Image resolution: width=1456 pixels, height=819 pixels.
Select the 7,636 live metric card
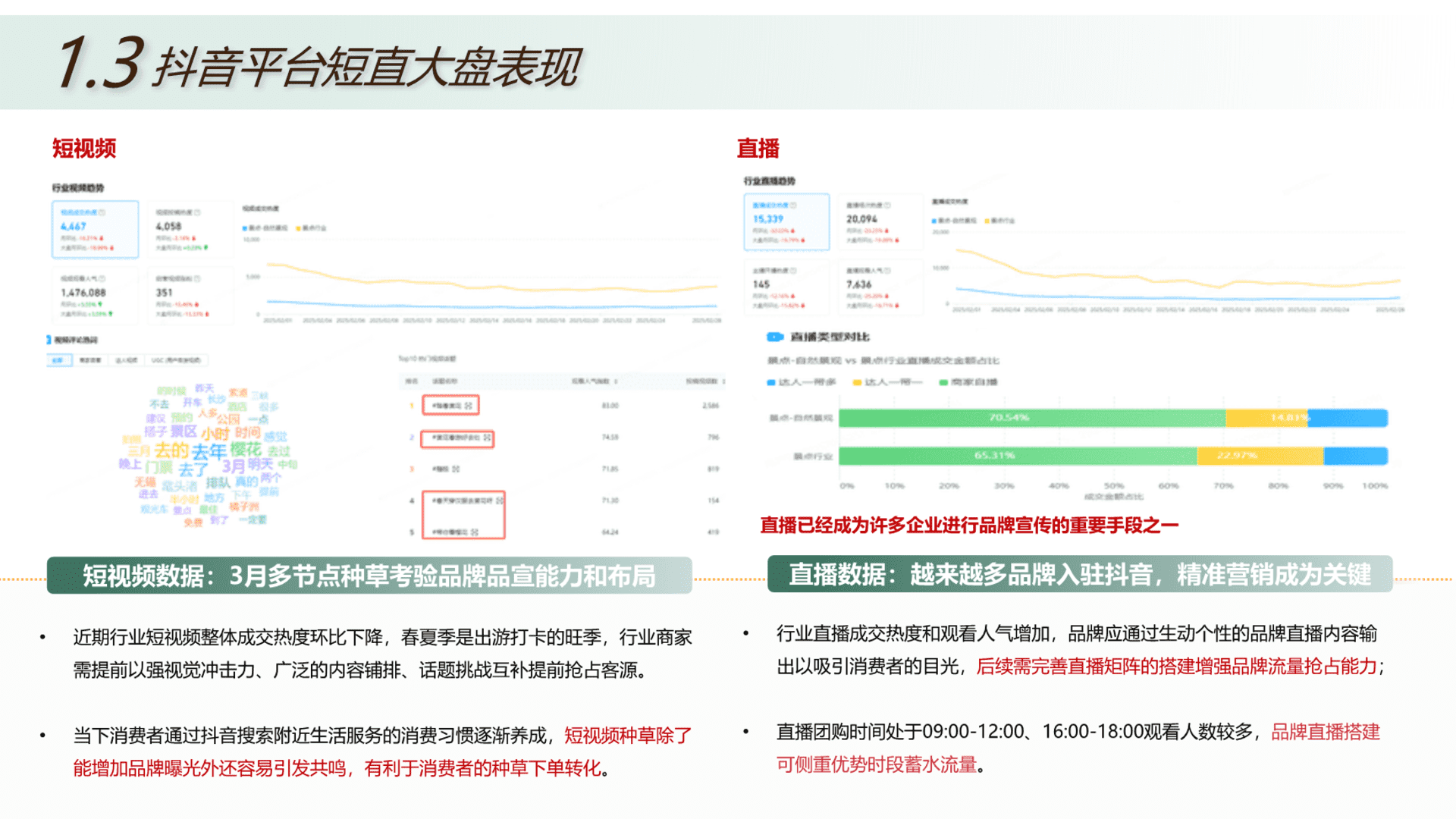pos(880,287)
